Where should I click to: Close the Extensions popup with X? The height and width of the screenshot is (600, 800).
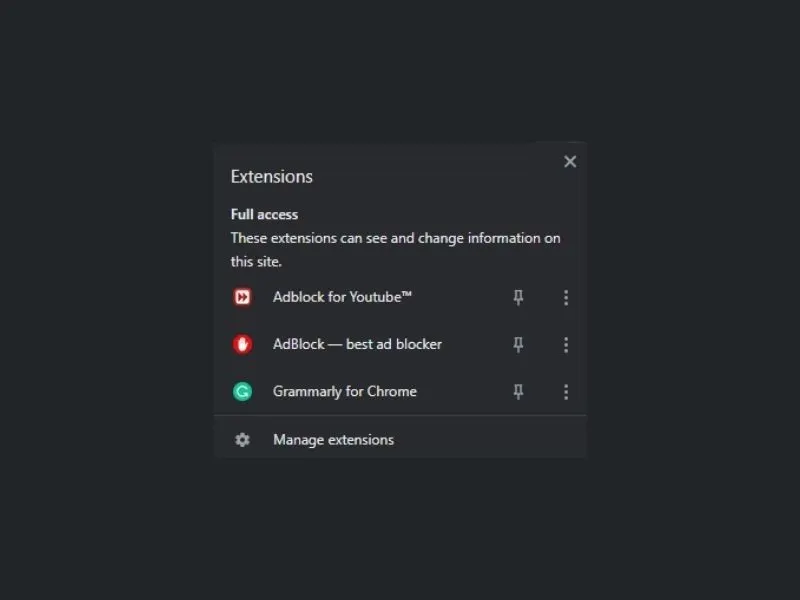570,161
